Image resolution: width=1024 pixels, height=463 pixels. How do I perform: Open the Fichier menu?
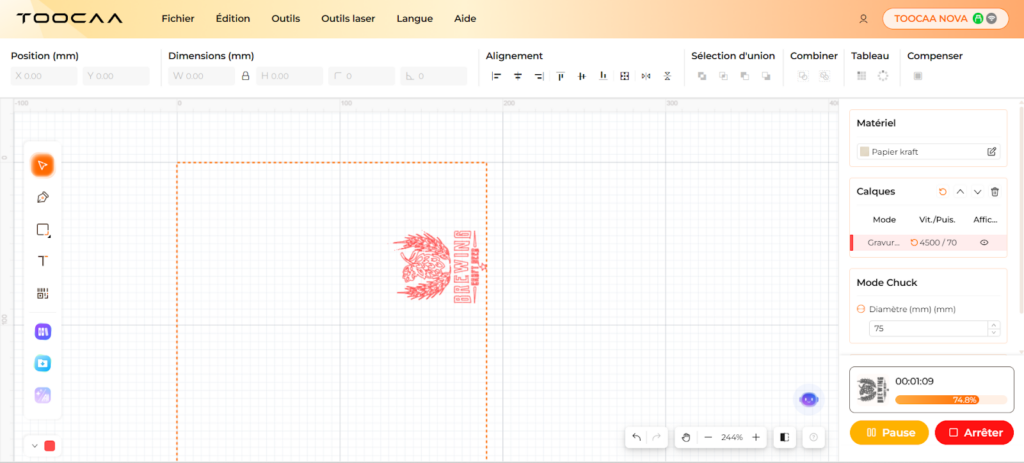point(178,18)
